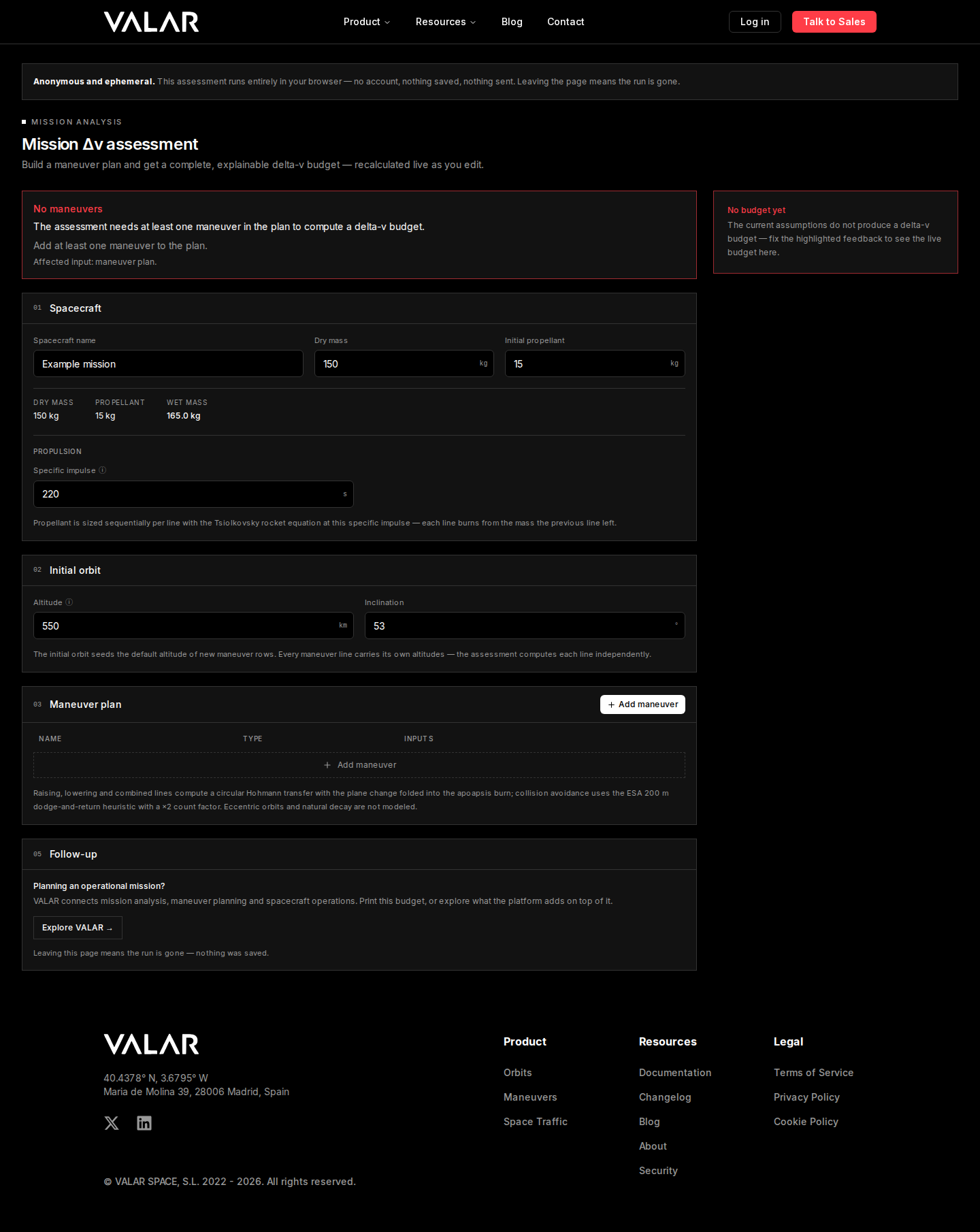Open the Privacy Policy link
Viewport: 980px width, 1232px height.
(806, 1097)
